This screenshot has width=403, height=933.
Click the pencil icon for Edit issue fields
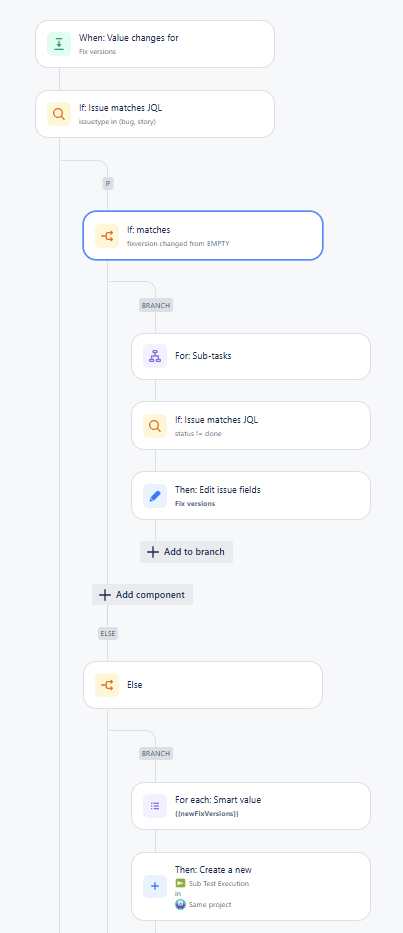pos(155,495)
